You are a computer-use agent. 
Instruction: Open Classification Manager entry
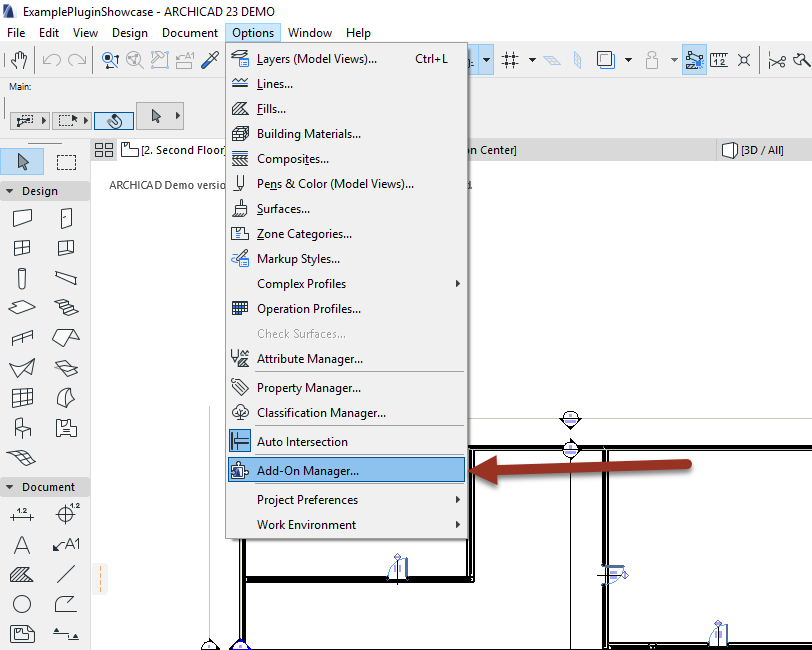pyautogui.click(x=347, y=413)
